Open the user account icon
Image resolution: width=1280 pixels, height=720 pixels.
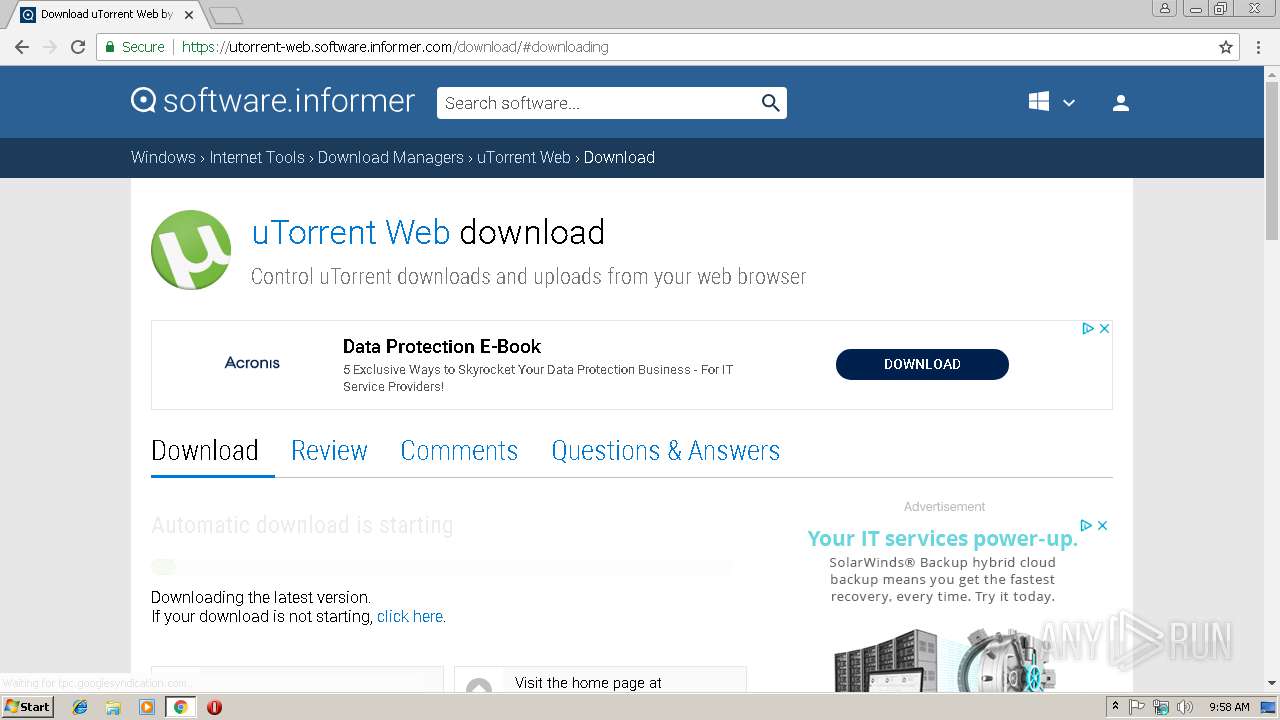1121,102
